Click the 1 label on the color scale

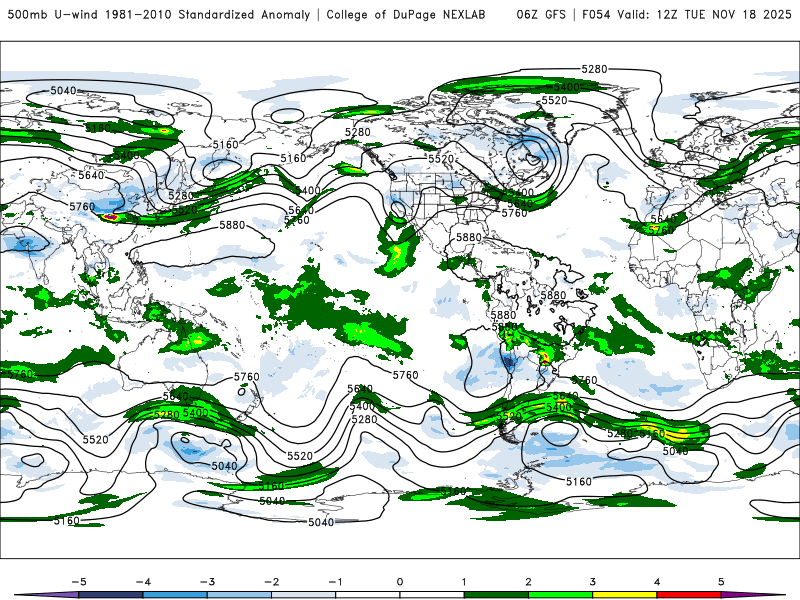[464, 582]
